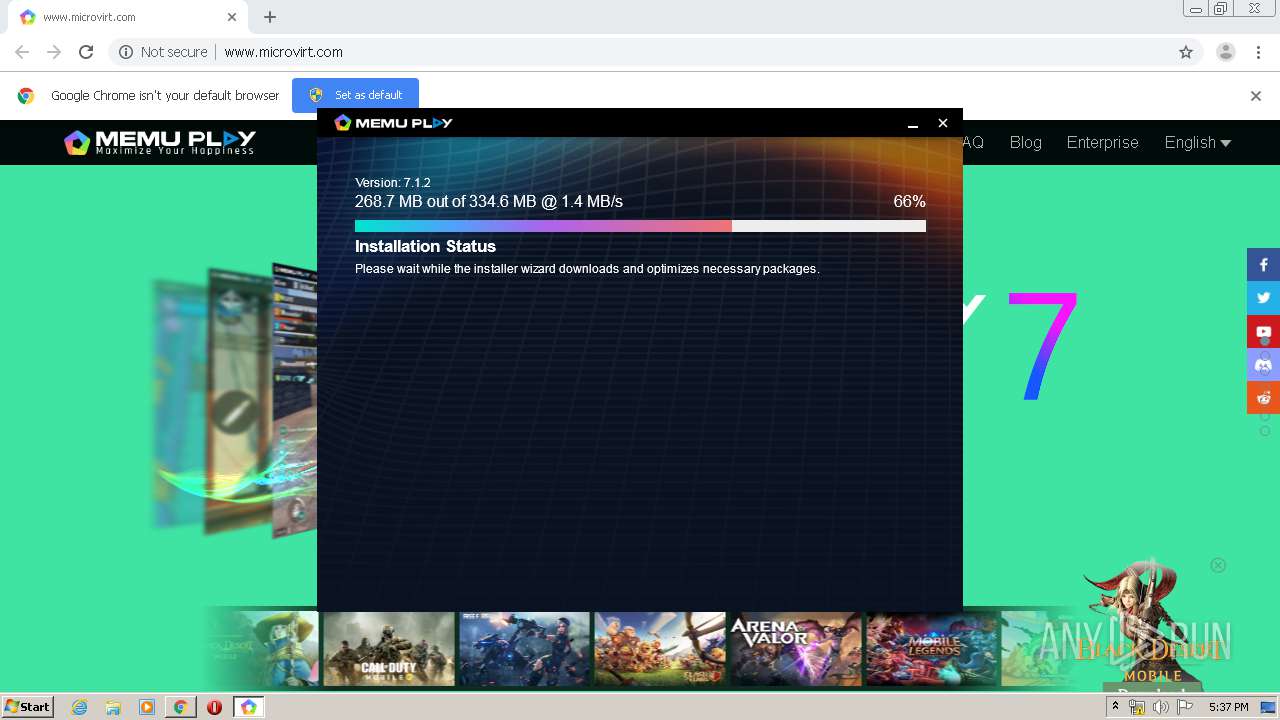Screen dimensions: 1280x720
Task: Click Set as default button
Action: point(355,95)
